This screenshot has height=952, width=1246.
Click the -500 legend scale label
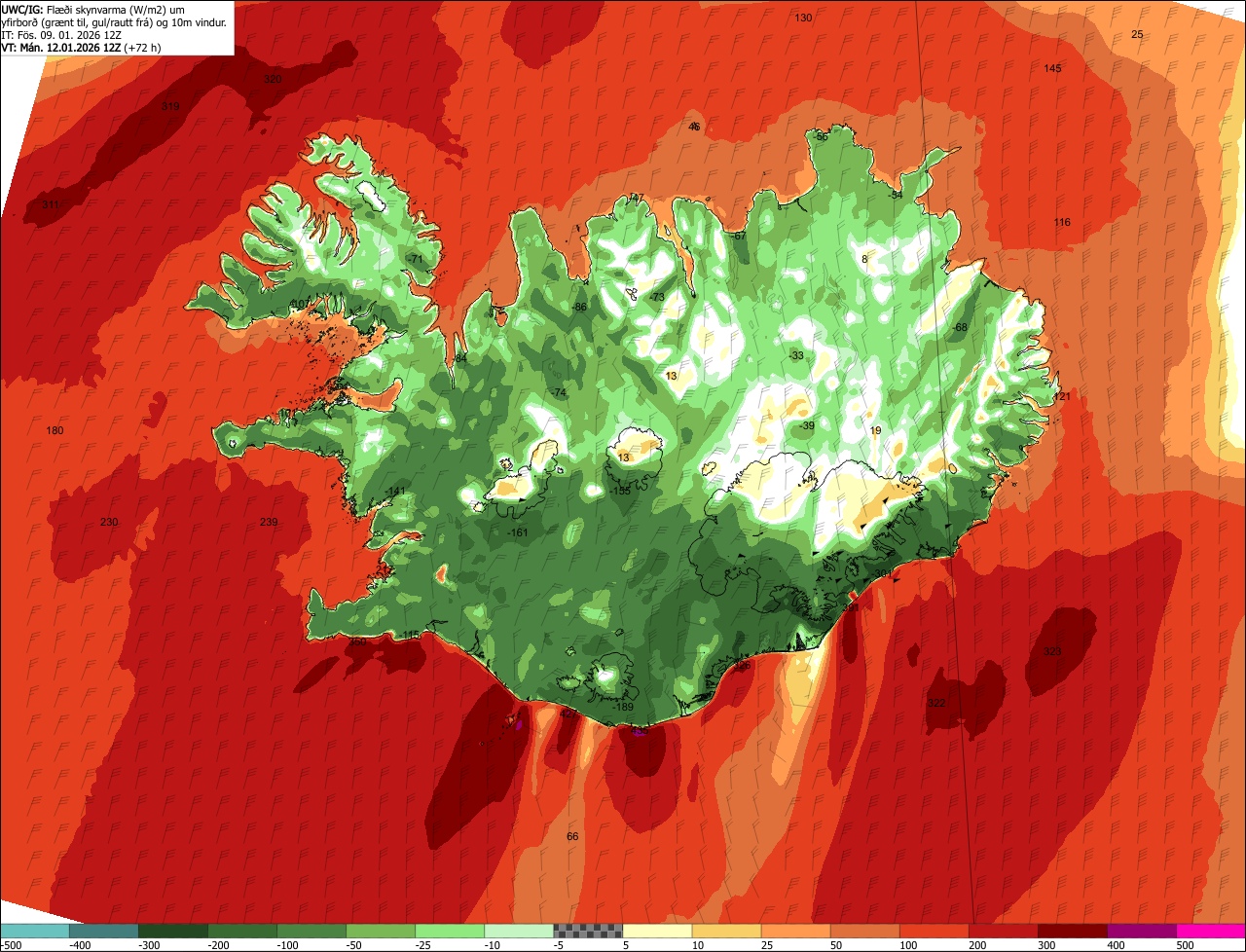coord(11,945)
